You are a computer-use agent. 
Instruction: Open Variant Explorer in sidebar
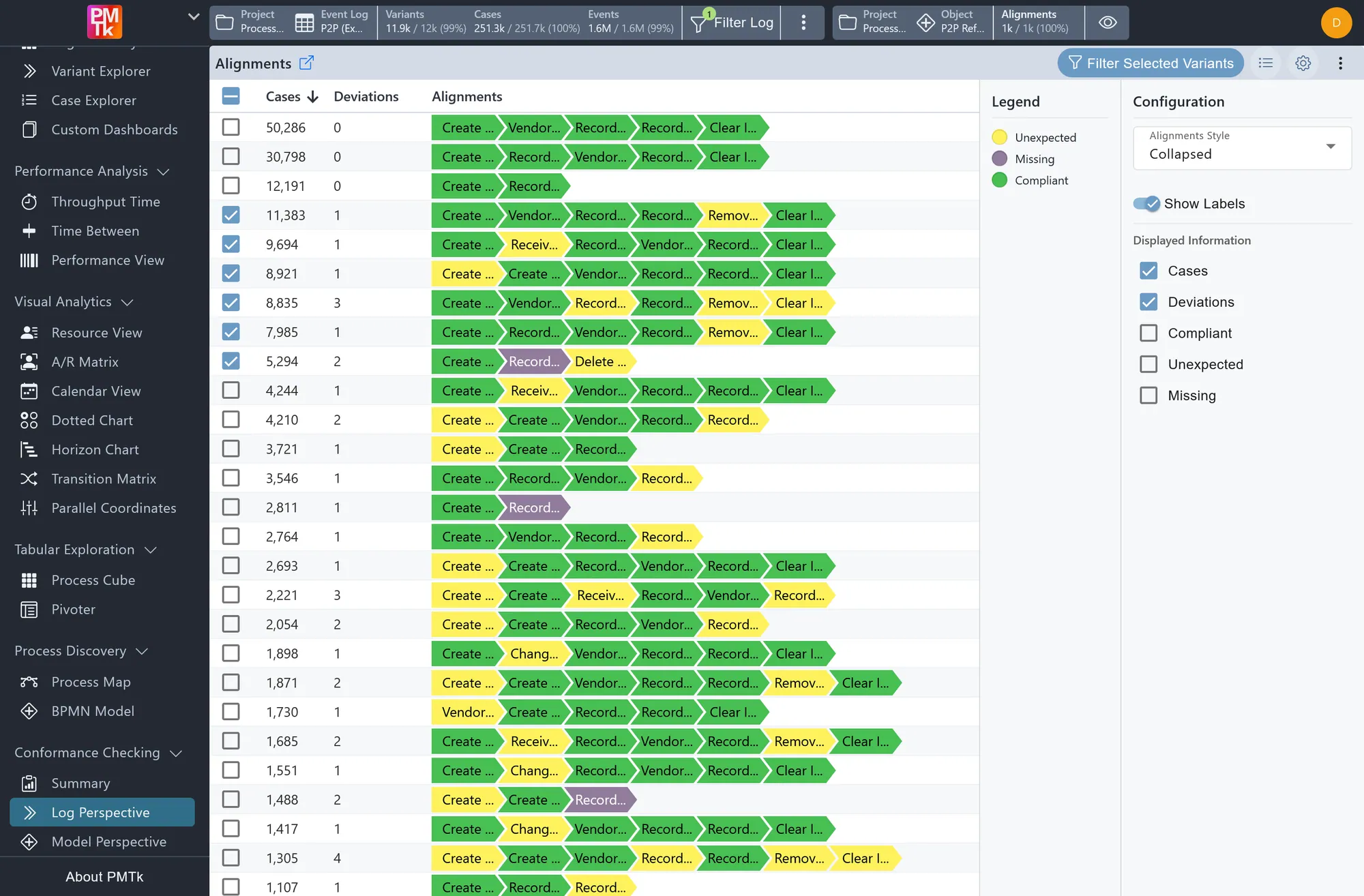[x=102, y=71]
